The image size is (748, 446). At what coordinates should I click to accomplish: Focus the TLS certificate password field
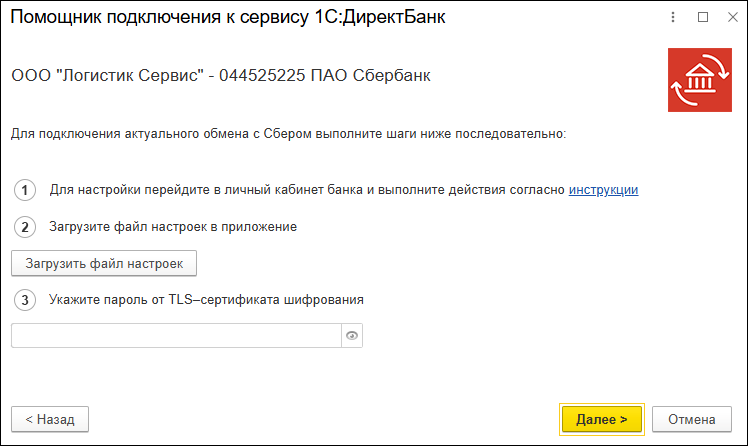coord(176,336)
